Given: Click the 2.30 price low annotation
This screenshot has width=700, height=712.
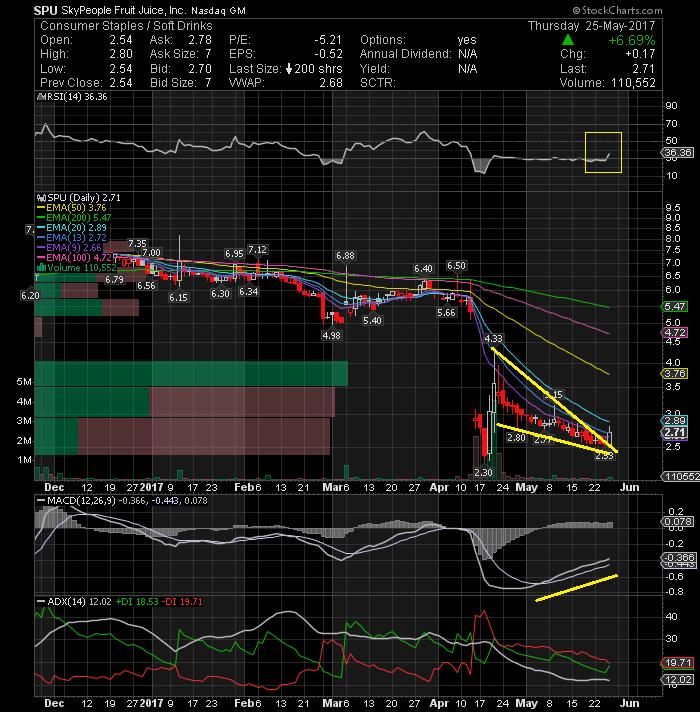Looking at the screenshot, I should [x=483, y=472].
